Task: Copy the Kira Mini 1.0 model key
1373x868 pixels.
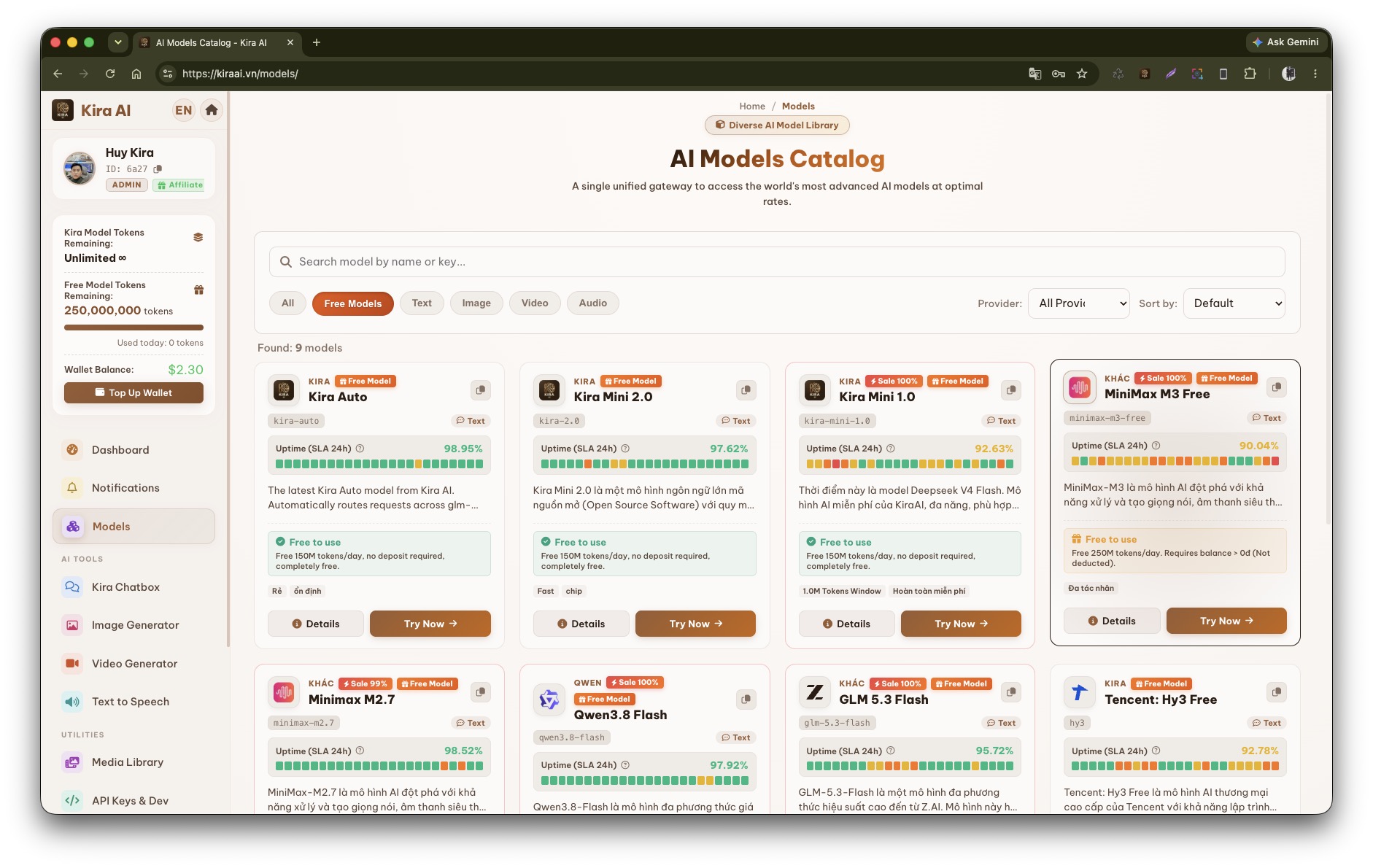Action: pos(1011,390)
